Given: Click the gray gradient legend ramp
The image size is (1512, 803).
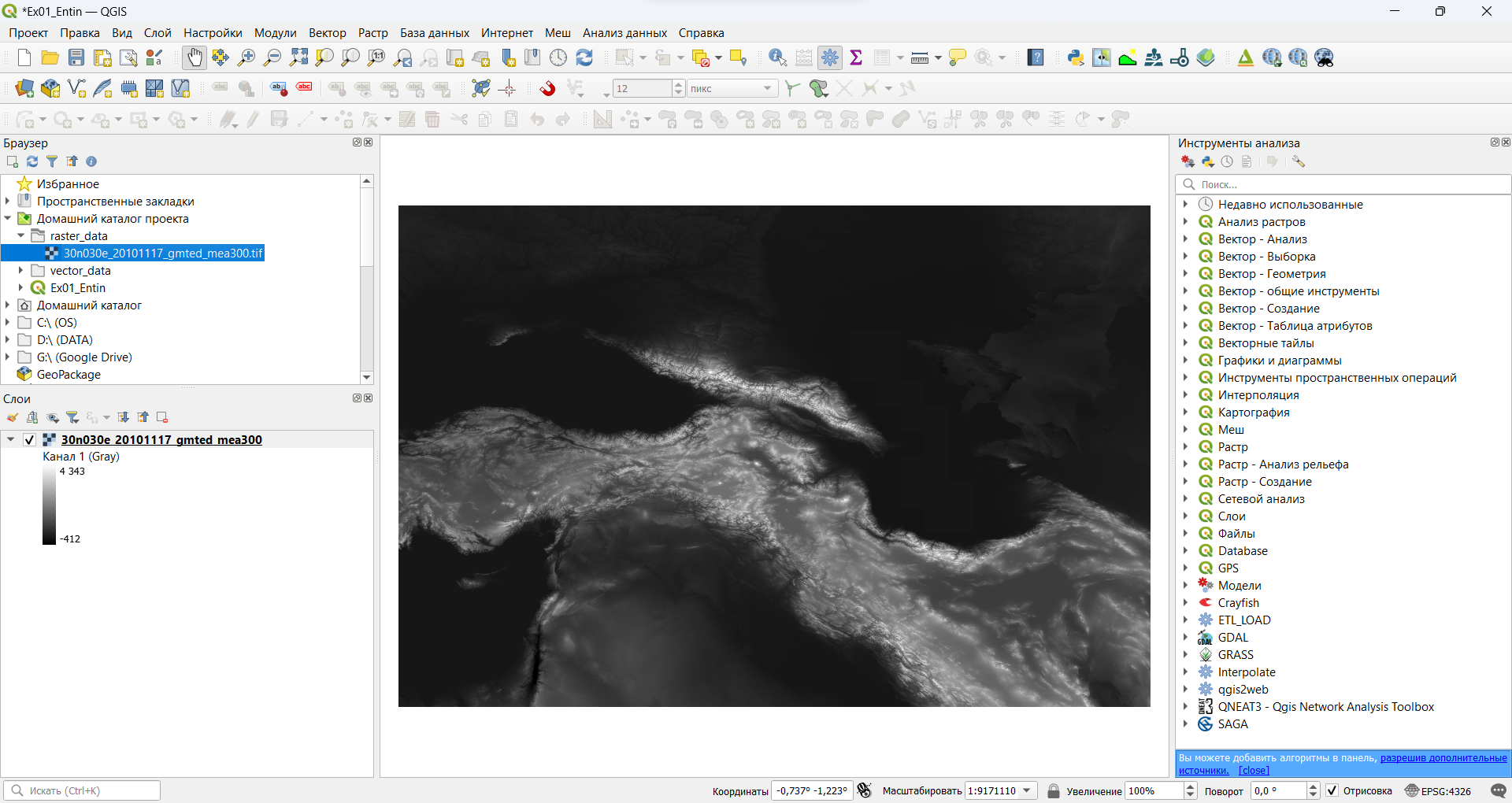Looking at the screenshot, I should click(x=49, y=505).
